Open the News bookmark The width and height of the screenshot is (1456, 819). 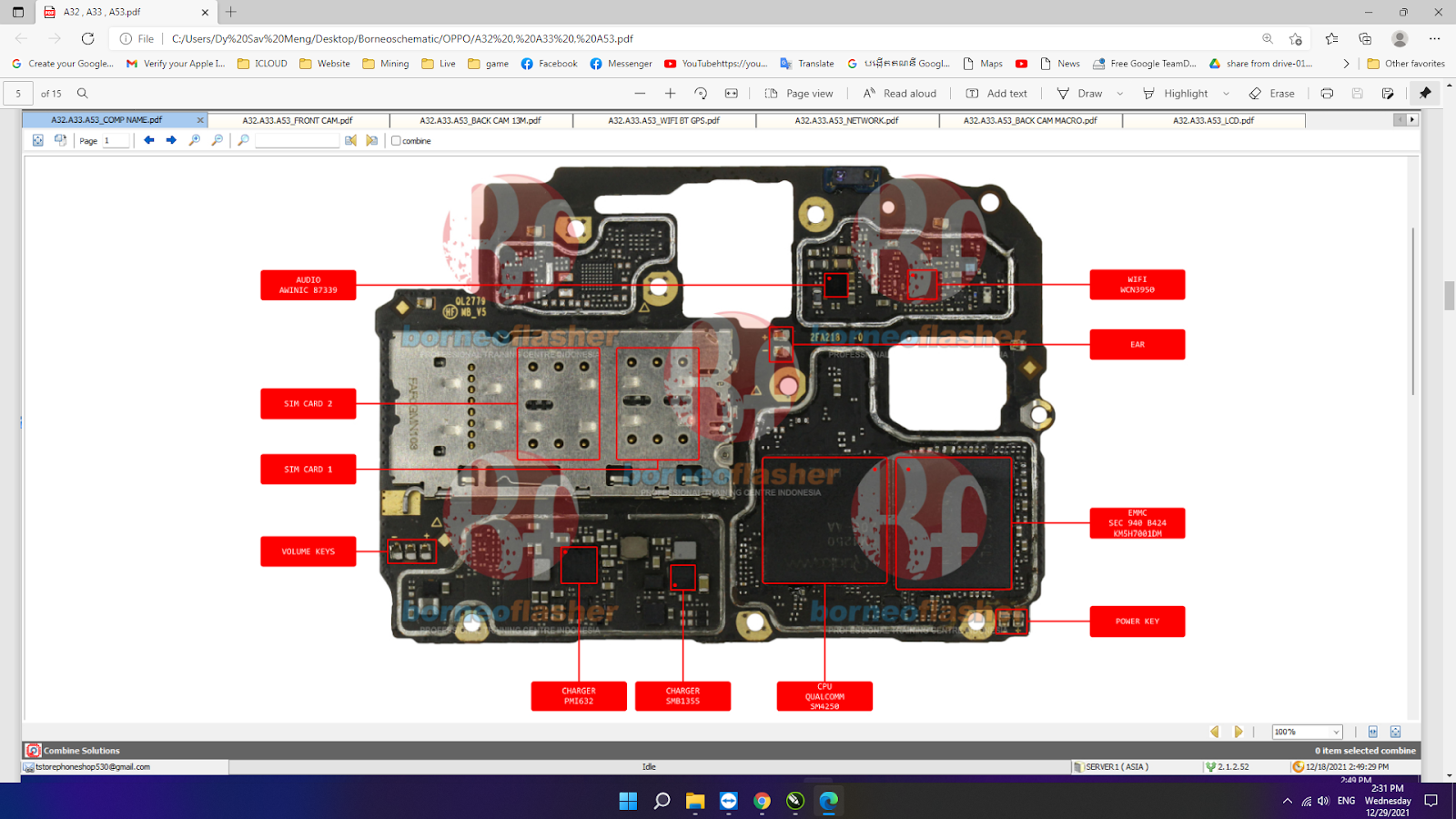coord(1060,64)
